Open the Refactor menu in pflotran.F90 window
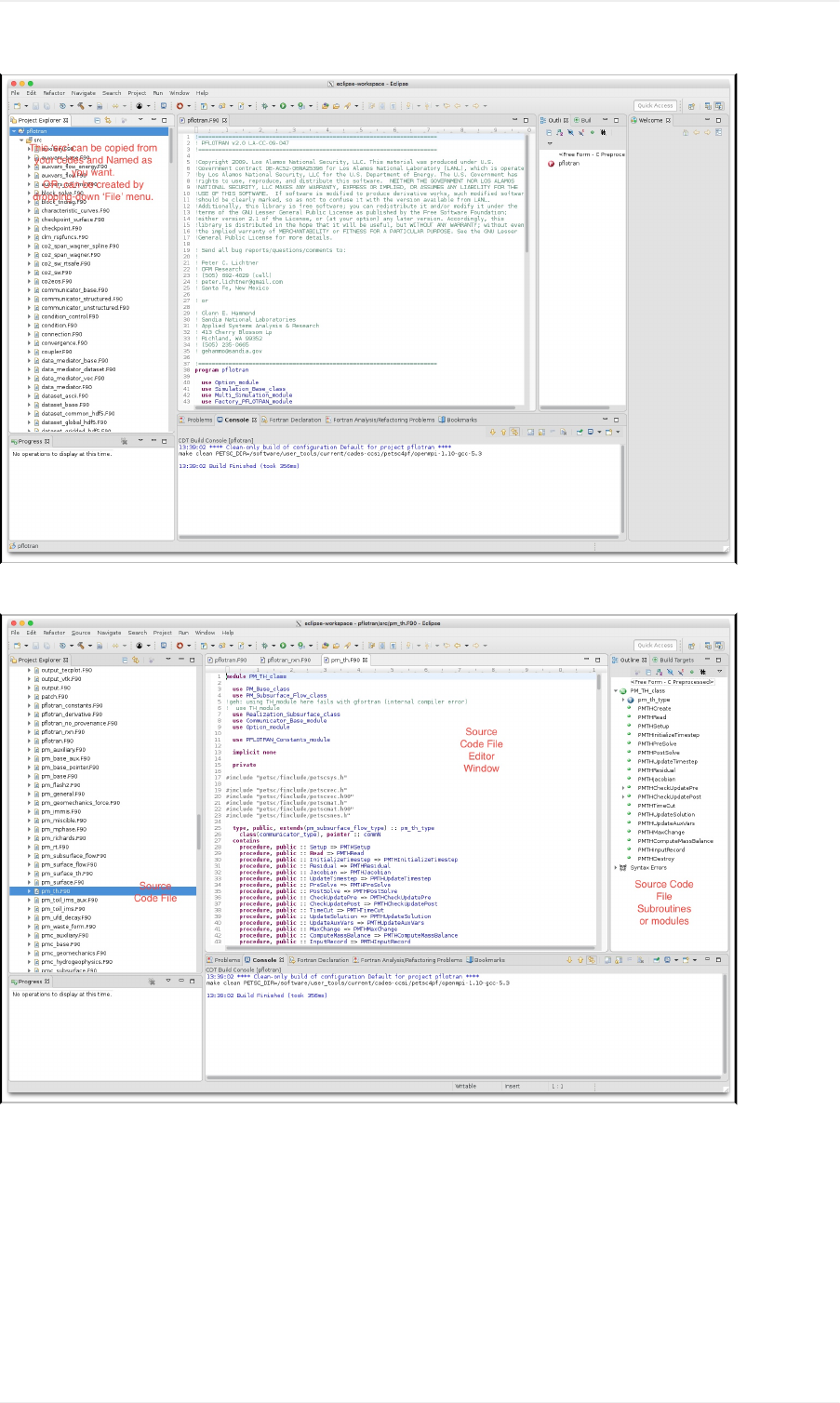This screenshot has height=1403, width=840. [x=55, y=93]
